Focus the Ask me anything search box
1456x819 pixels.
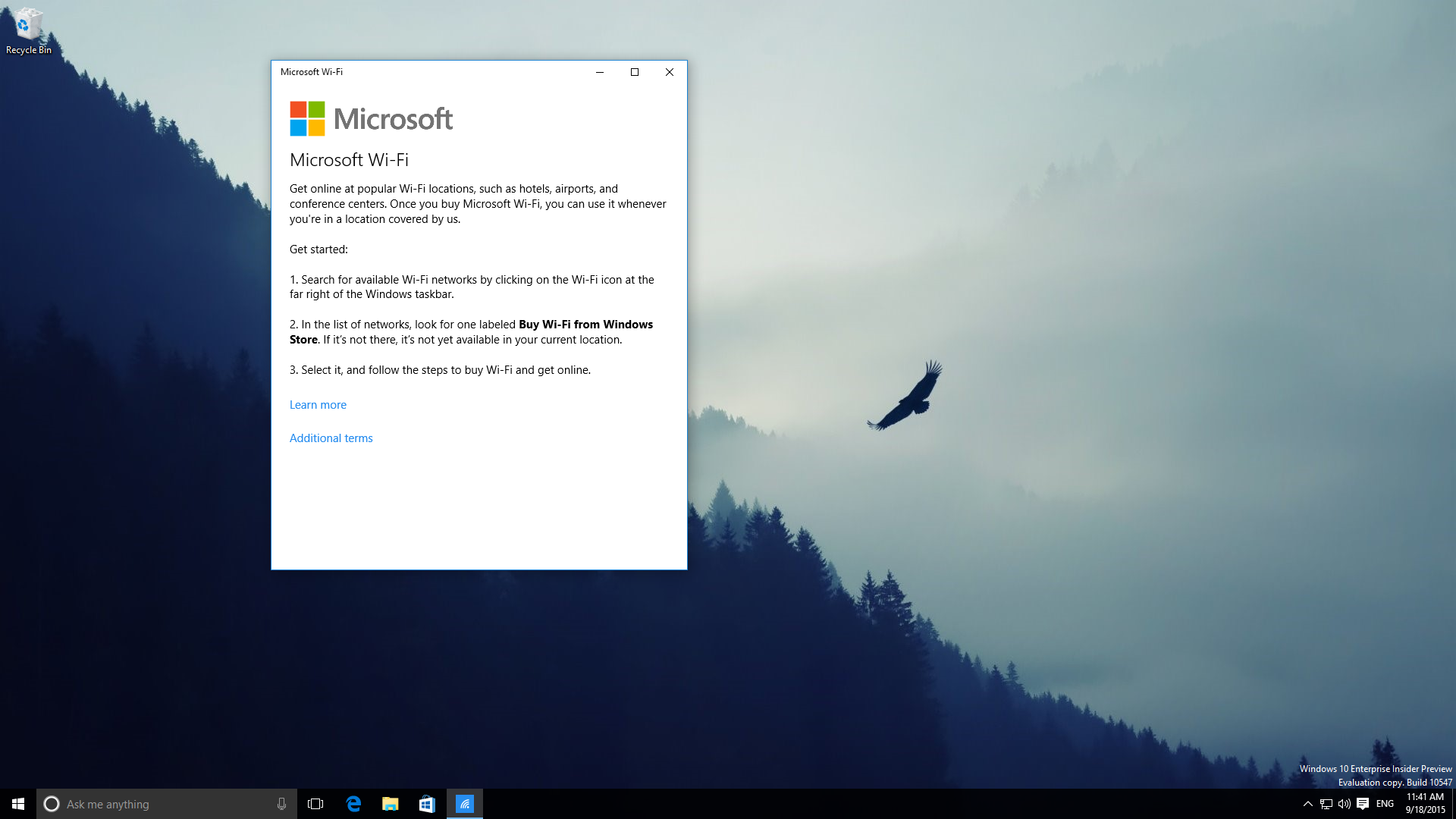click(x=167, y=804)
